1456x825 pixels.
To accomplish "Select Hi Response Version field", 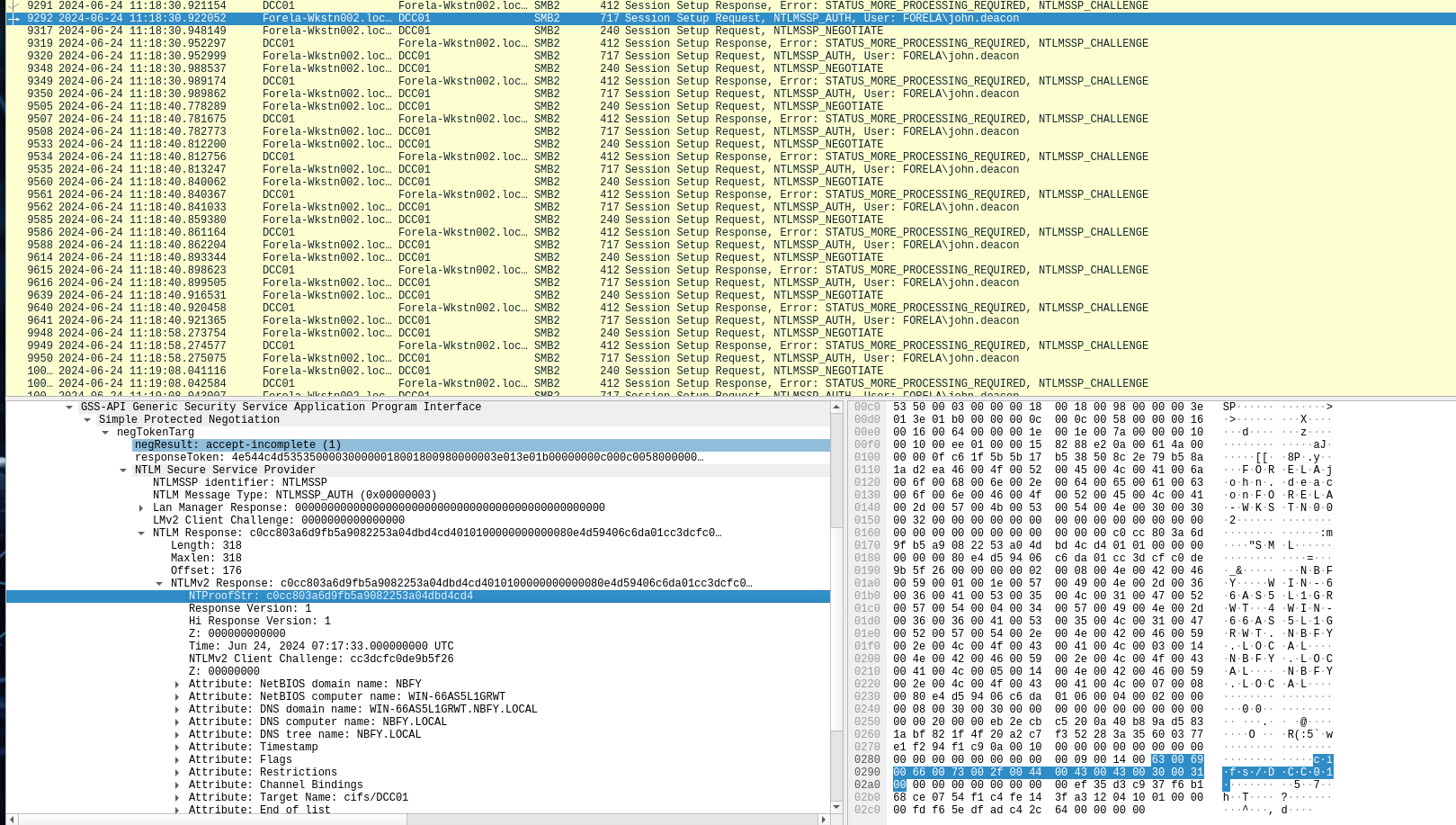I will pyautogui.click(x=260, y=622).
